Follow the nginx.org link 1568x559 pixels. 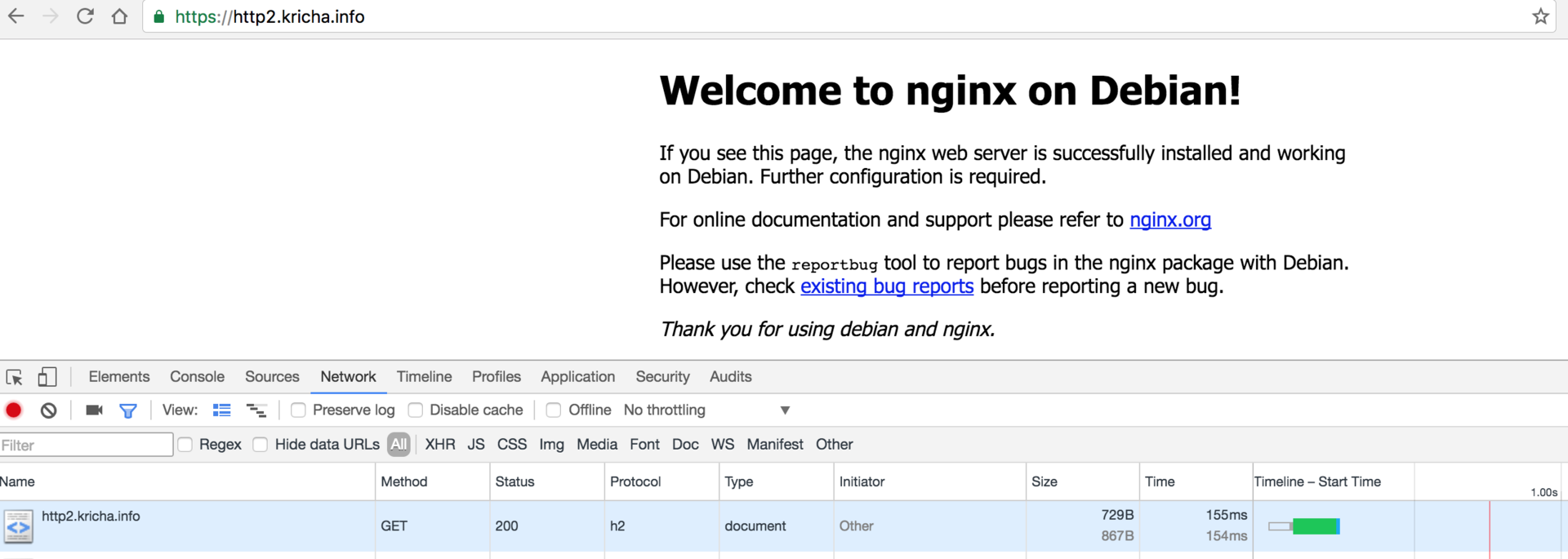click(x=1169, y=220)
